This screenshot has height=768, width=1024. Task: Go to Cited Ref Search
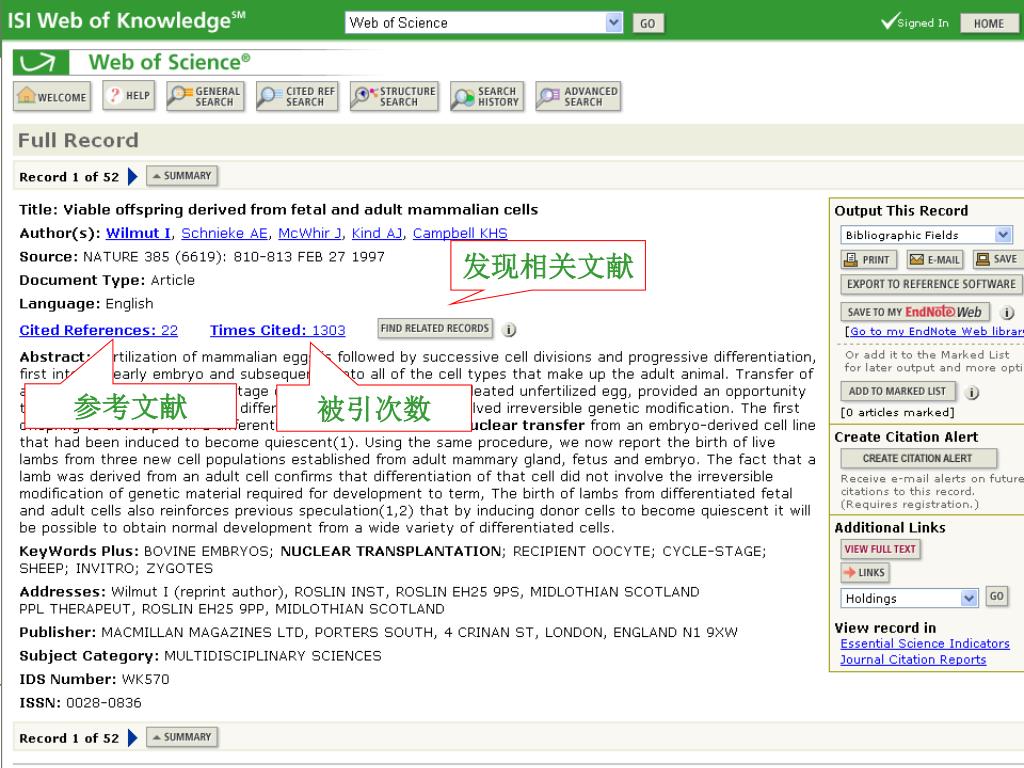(x=296, y=97)
